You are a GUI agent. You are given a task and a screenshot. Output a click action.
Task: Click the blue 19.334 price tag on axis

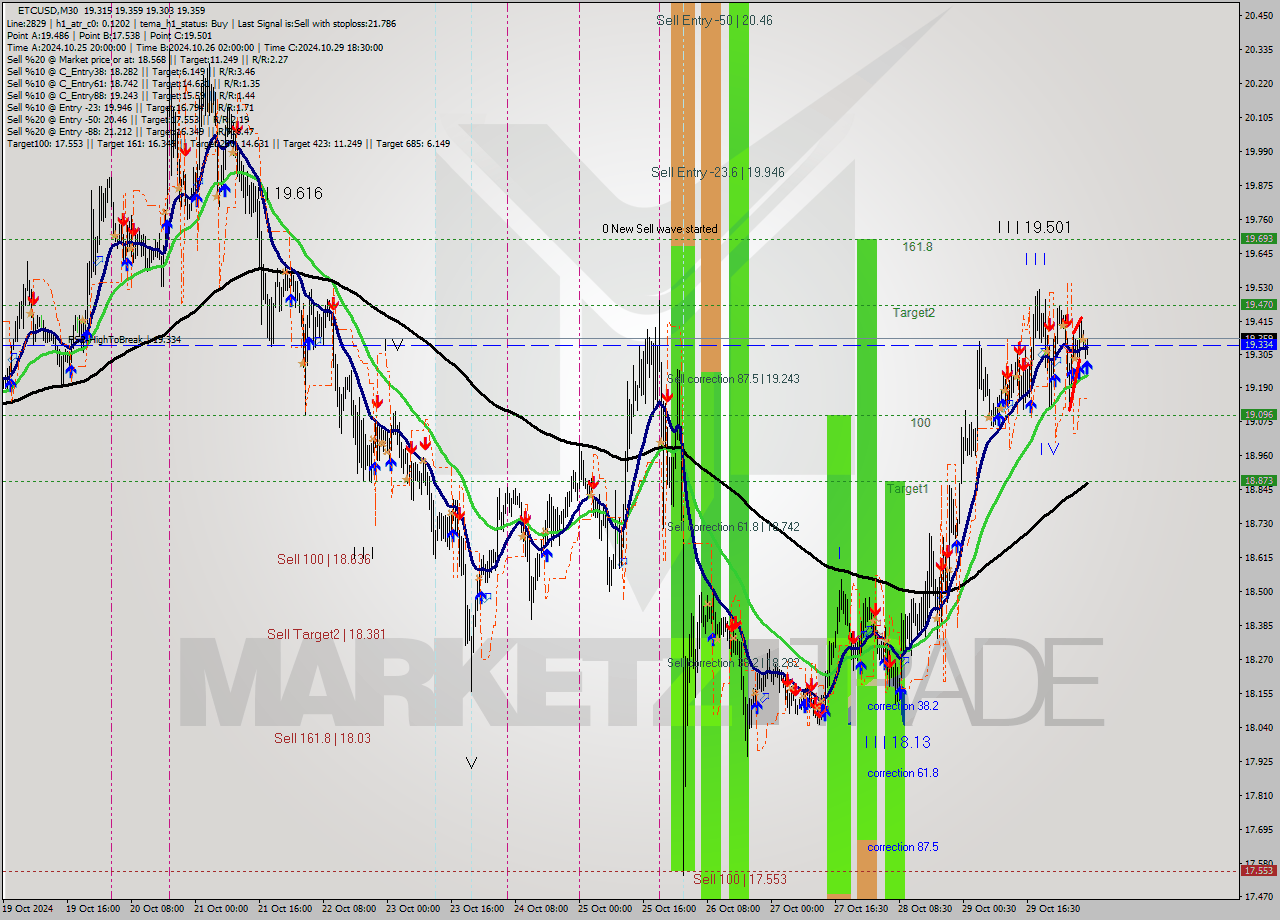click(1257, 344)
